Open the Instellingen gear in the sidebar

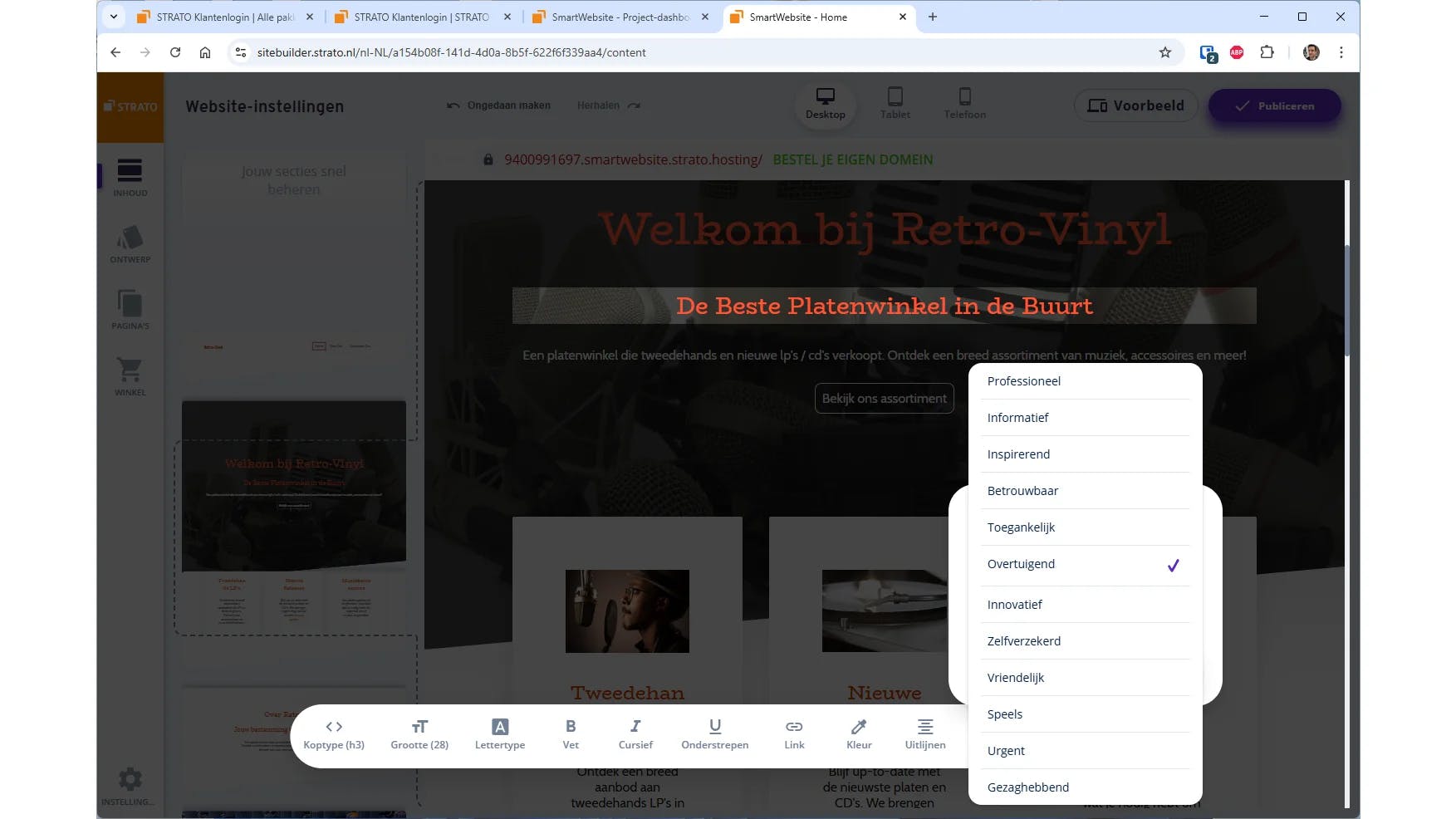(130, 785)
